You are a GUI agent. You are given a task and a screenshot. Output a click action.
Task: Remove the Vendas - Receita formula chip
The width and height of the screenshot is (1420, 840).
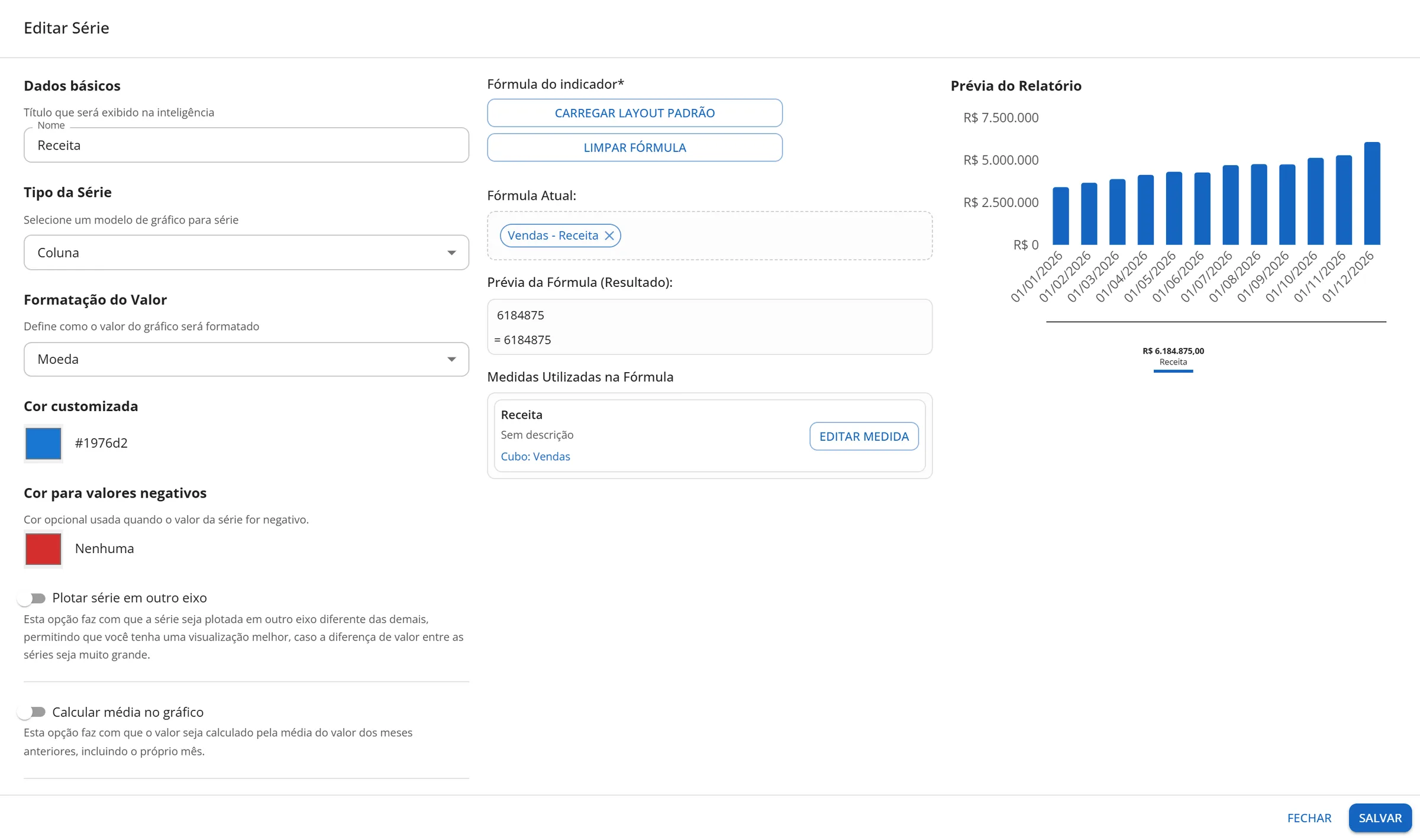[609, 235]
